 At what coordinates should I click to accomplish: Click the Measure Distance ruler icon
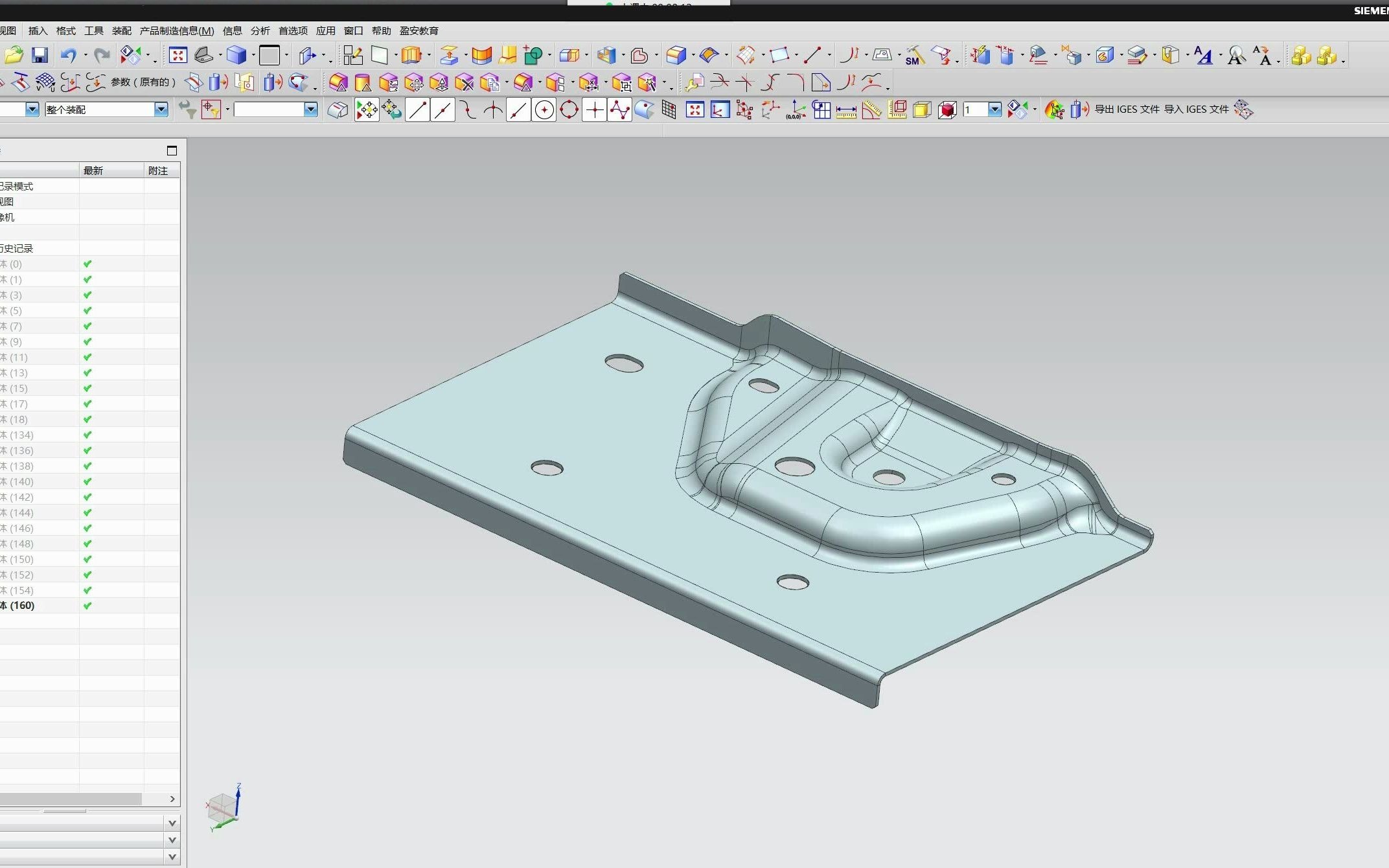(x=846, y=110)
